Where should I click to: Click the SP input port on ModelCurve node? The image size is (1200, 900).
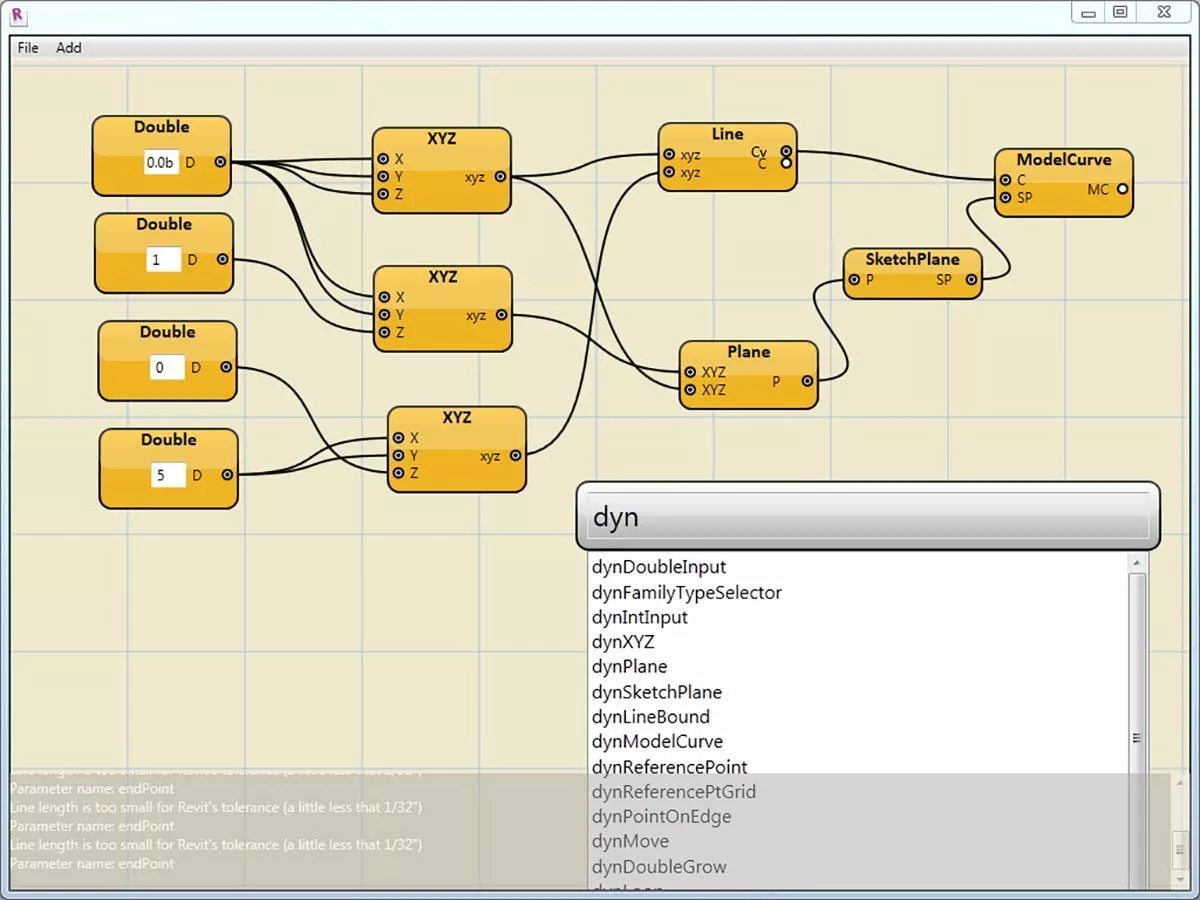pos(1005,198)
